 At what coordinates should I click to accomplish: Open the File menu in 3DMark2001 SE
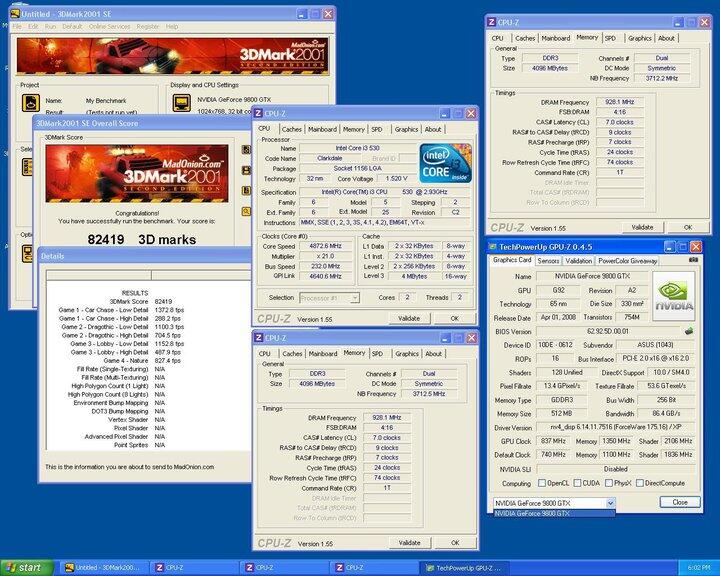click(x=17, y=27)
